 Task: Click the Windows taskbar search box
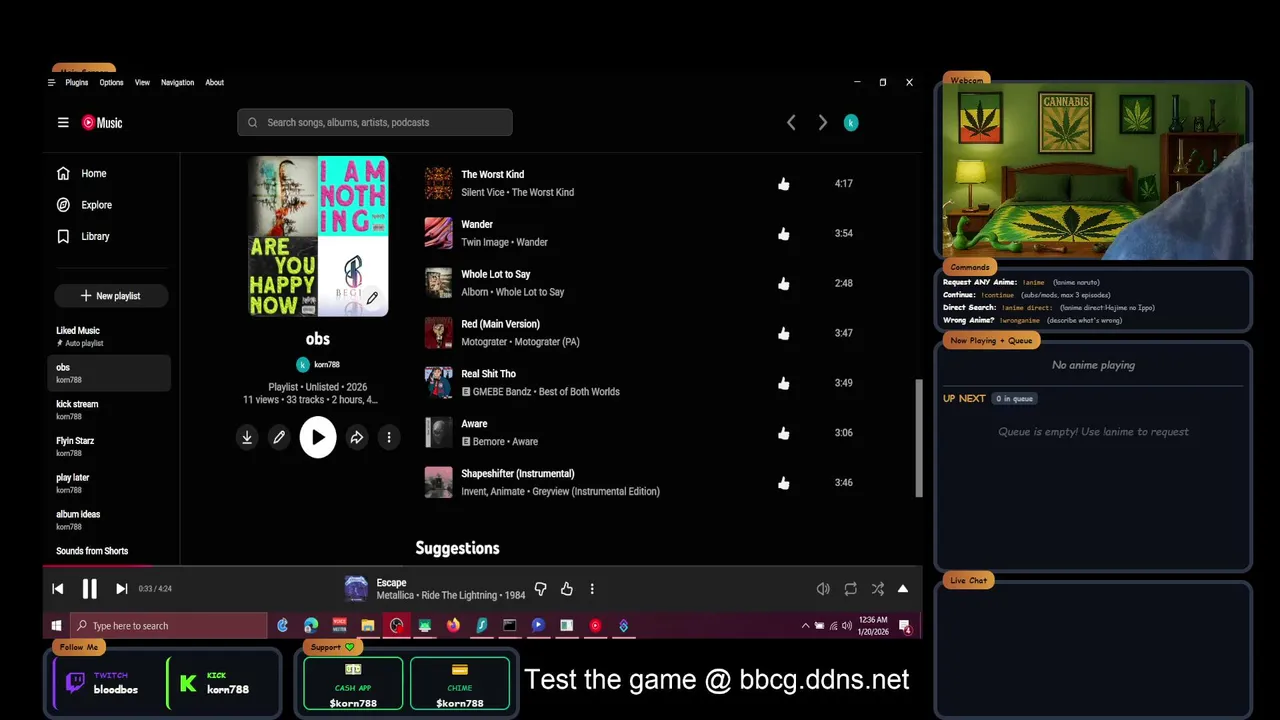pos(168,626)
